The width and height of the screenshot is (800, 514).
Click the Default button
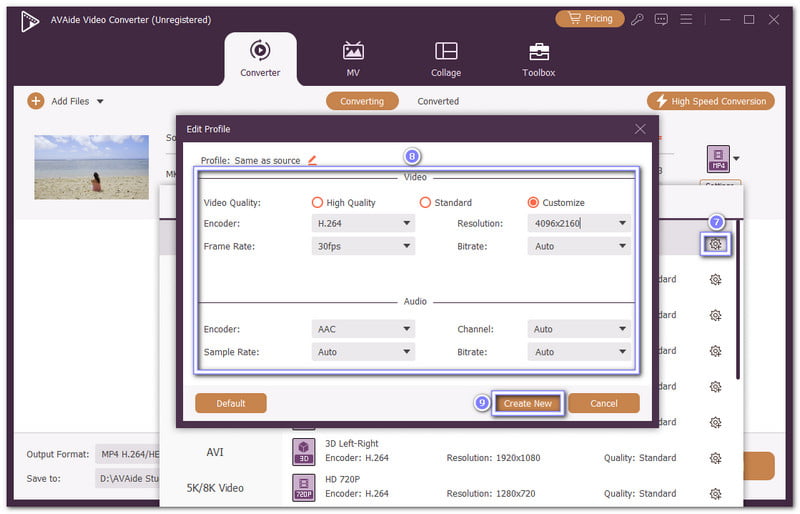(231, 403)
